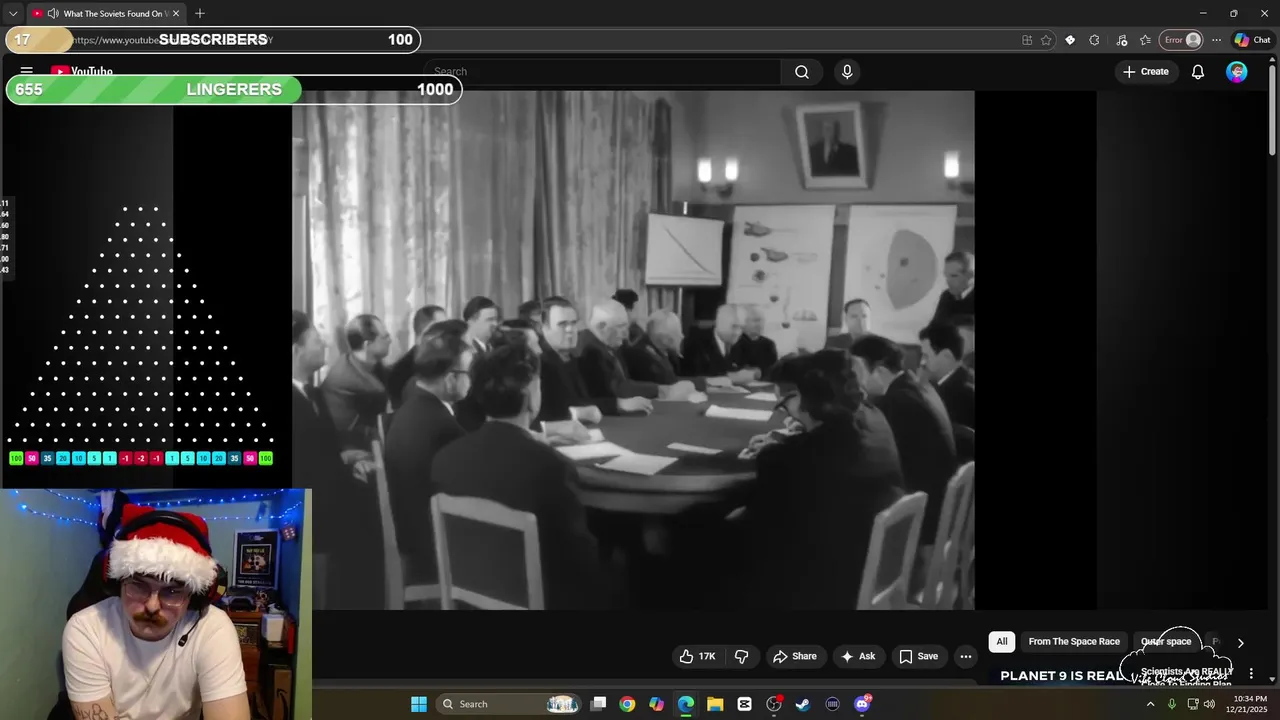This screenshot has height=720, width=1280.
Task: Add this page to favorites with star
Action: pyautogui.click(x=1046, y=40)
